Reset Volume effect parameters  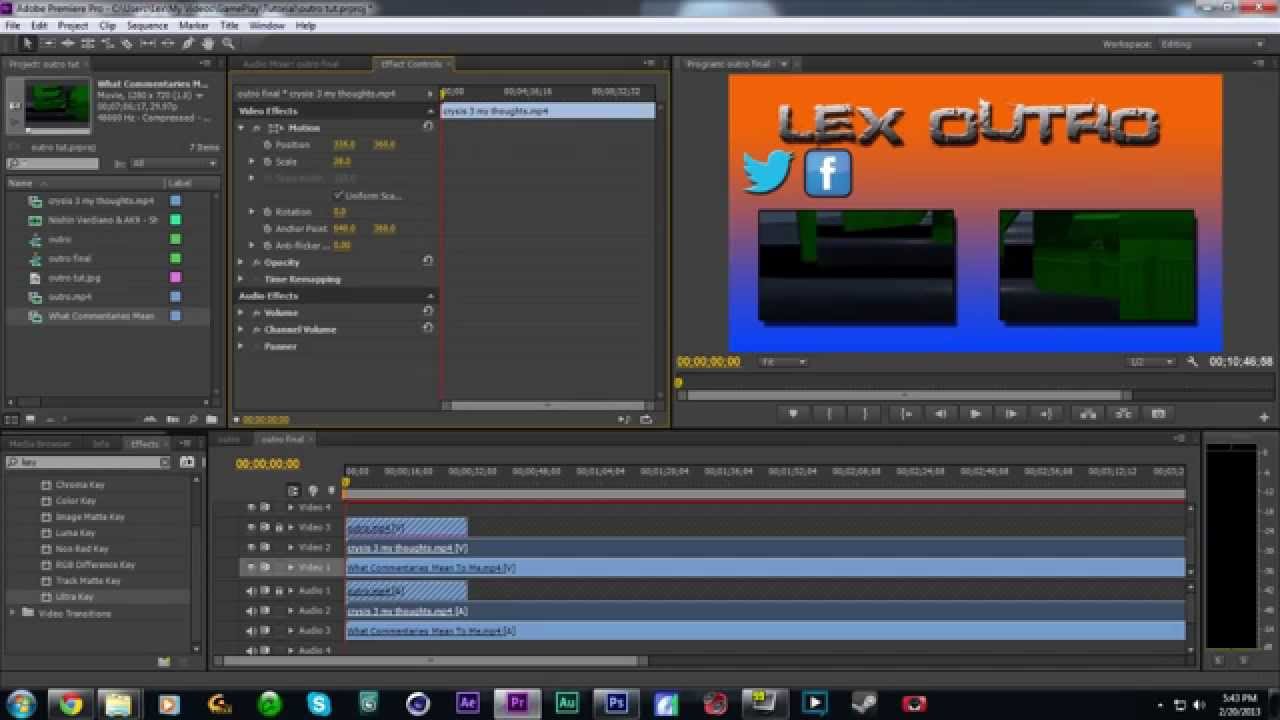pyautogui.click(x=428, y=312)
